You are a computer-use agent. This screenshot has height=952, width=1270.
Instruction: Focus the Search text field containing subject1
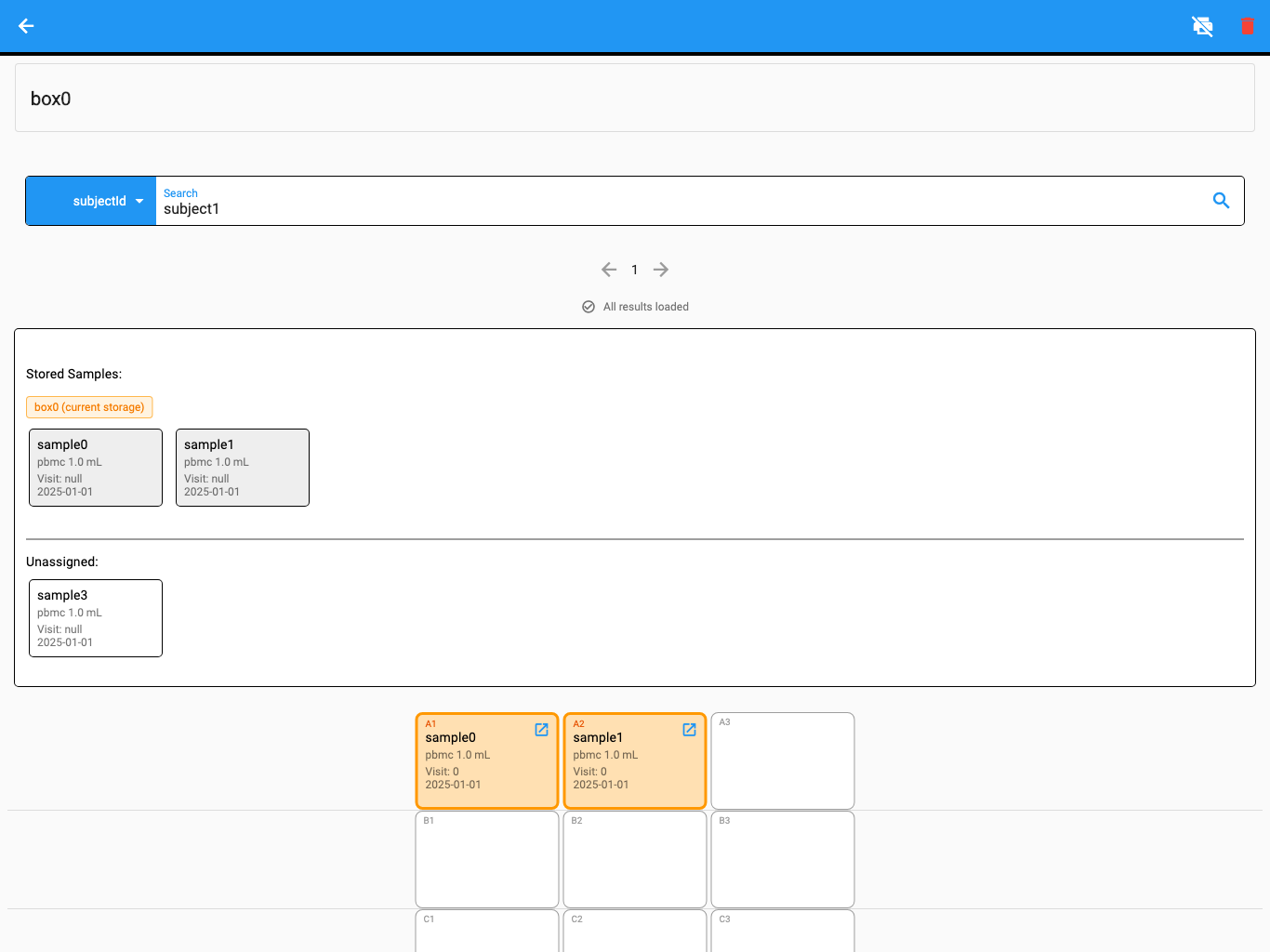[x=682, y=201]
